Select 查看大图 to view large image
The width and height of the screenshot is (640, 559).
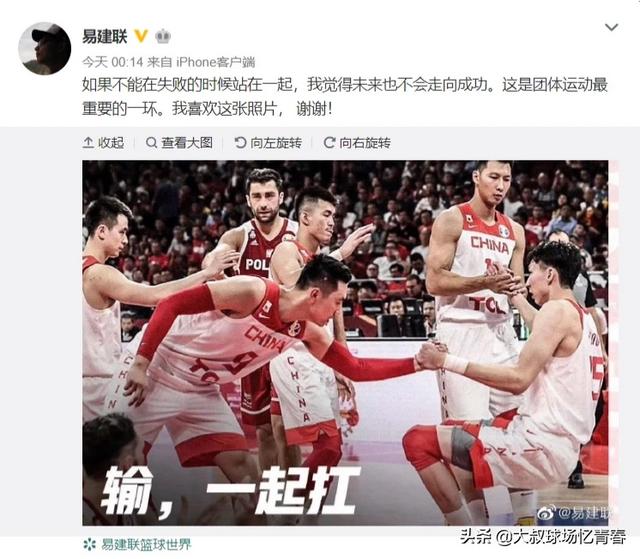pyautogui.click(x=179, y=143)
